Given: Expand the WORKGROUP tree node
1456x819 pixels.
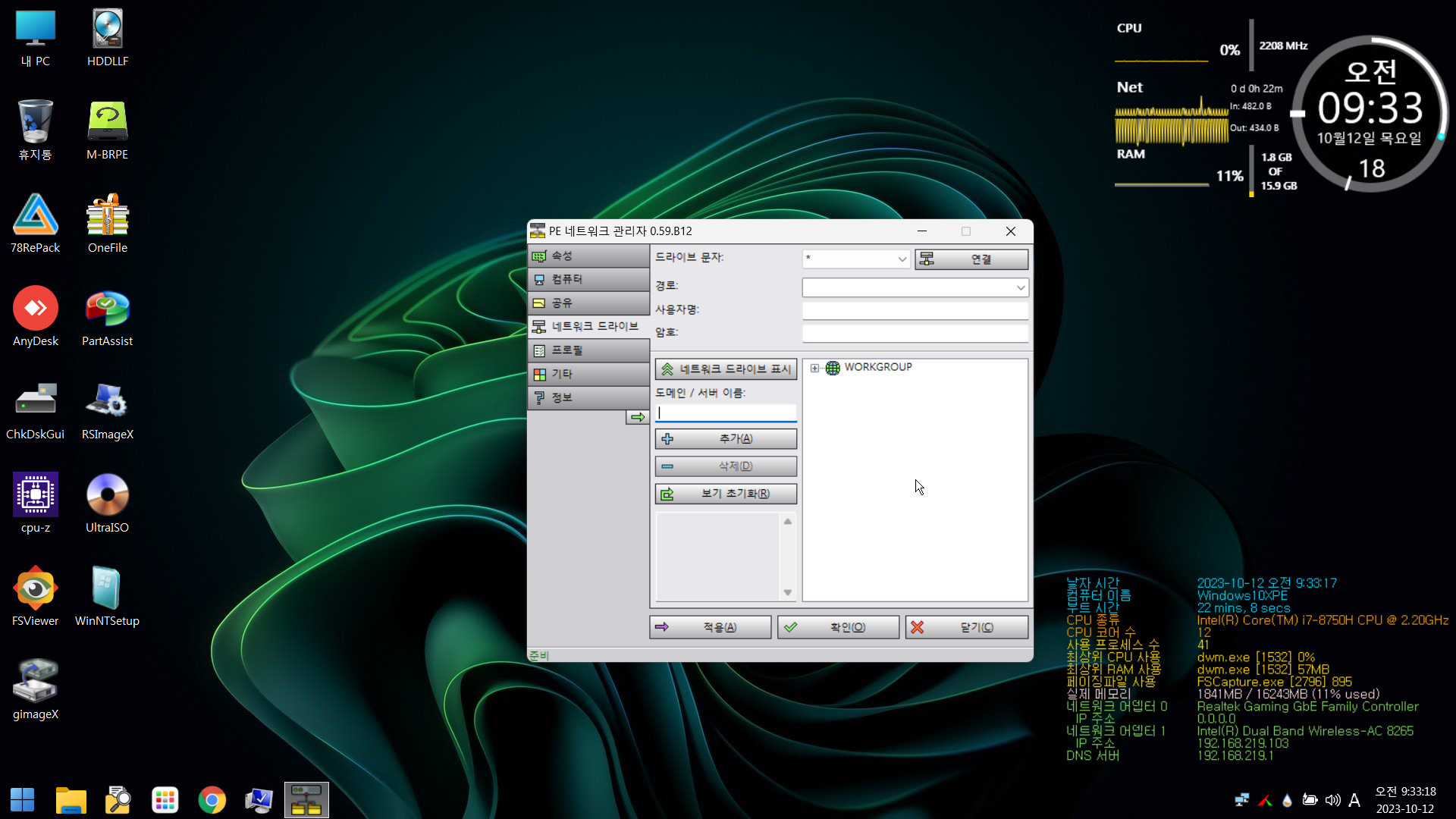Looking at the screenshot, I should (x=814, y=368).
